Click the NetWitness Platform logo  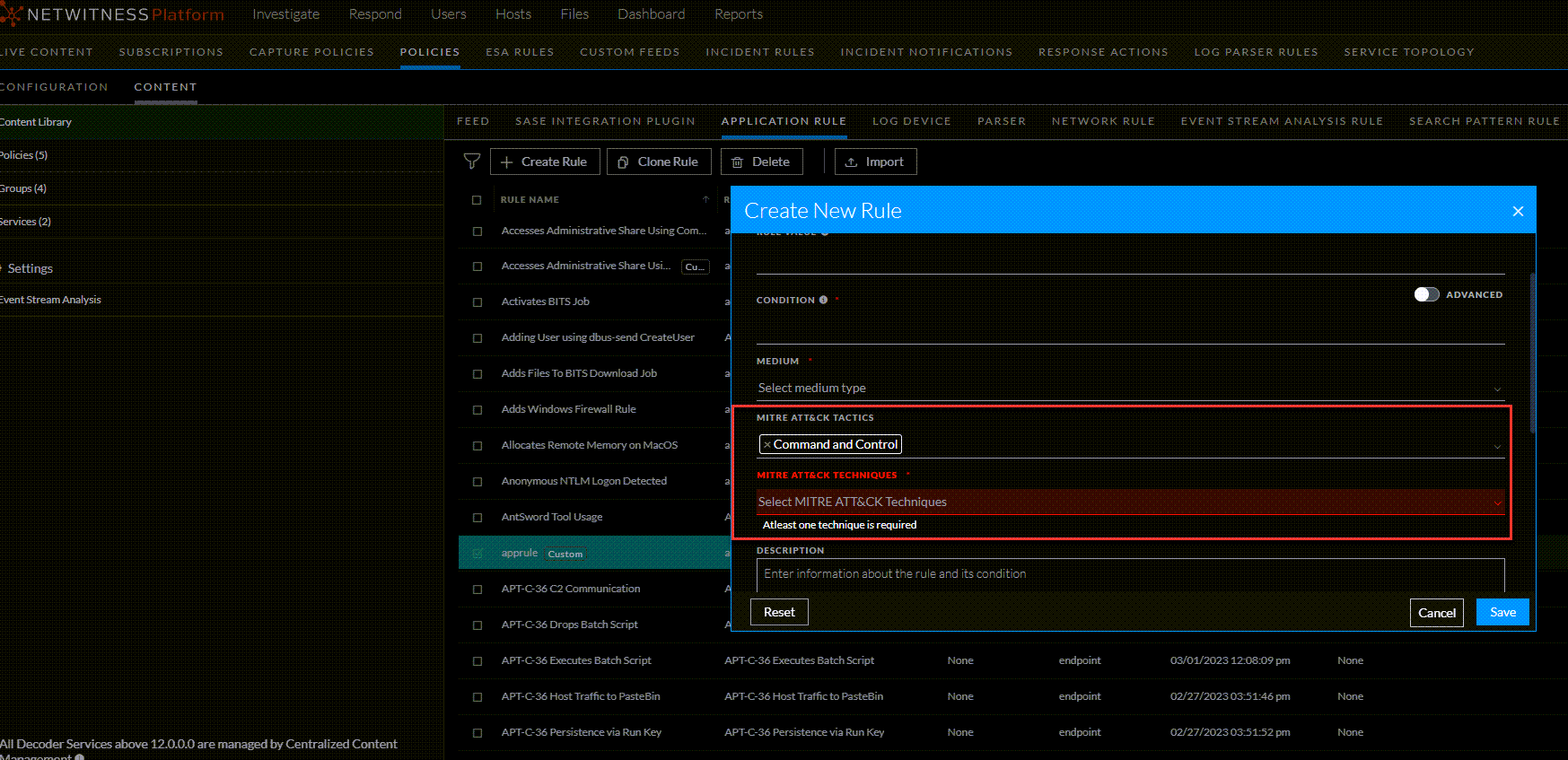pos(112,14)
